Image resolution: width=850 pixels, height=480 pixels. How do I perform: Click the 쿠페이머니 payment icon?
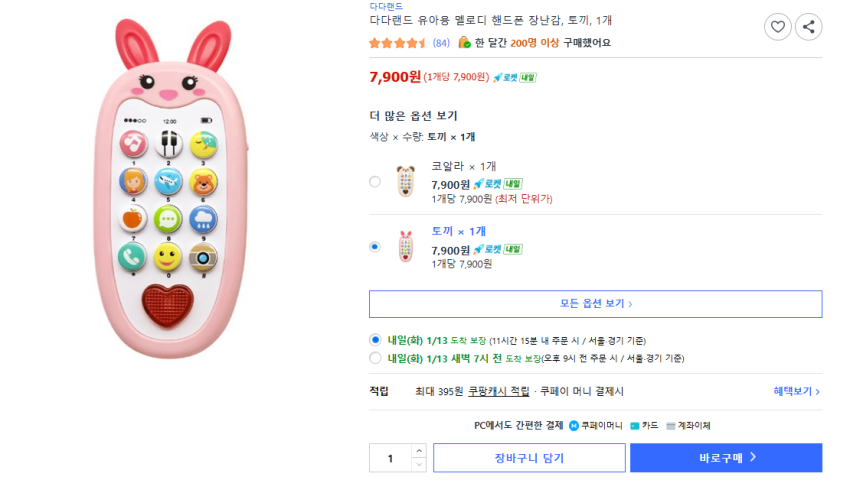point(574,426)
